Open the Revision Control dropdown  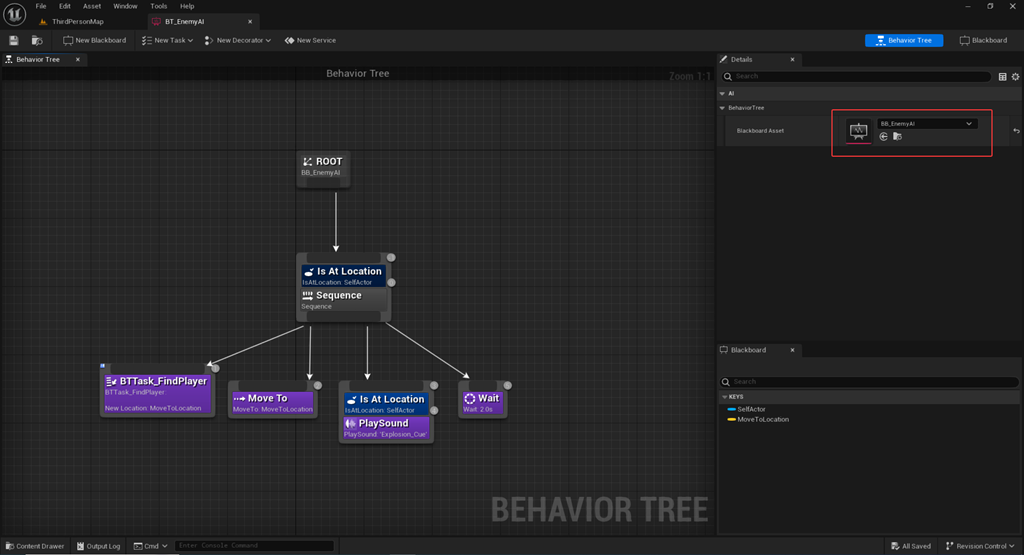pos(980,546)
